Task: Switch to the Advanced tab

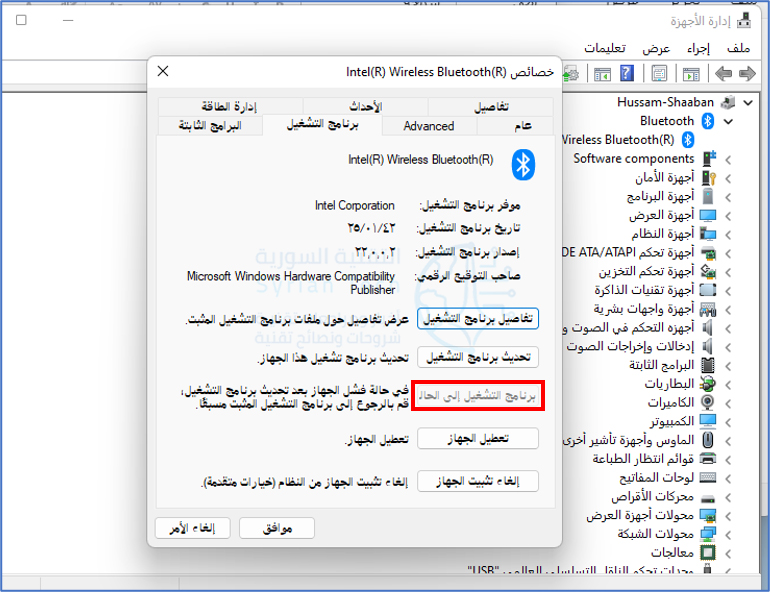Action: (429, 126)
